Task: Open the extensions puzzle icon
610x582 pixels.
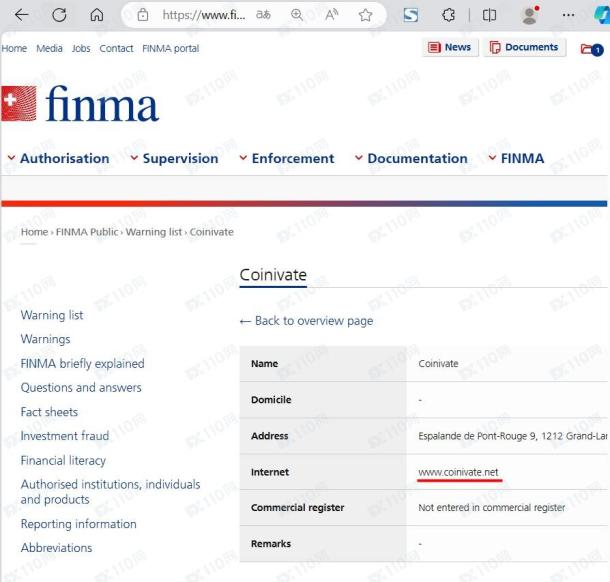Action: point(448,15)
